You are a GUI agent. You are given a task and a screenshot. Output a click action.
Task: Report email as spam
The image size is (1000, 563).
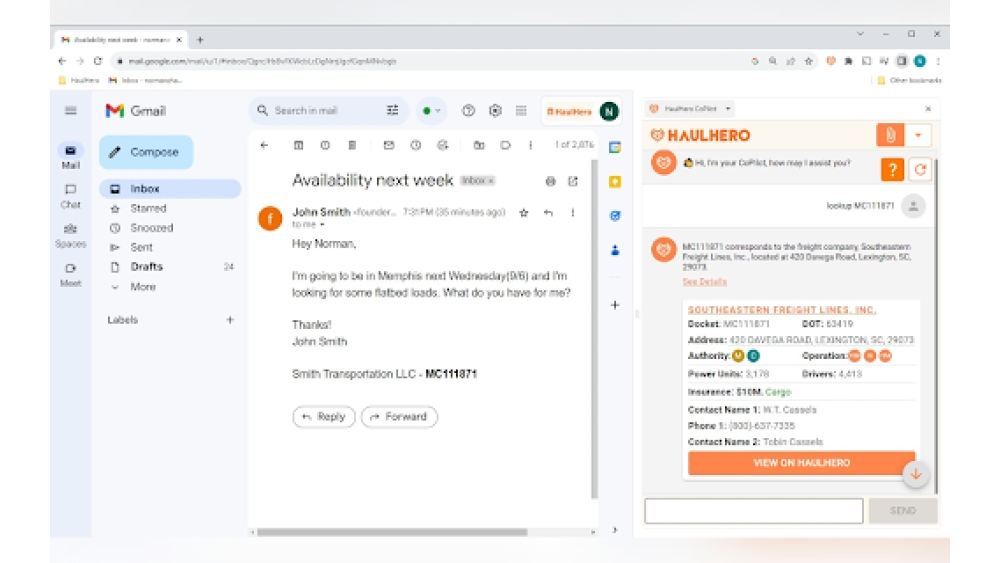[x=325, y=145]
